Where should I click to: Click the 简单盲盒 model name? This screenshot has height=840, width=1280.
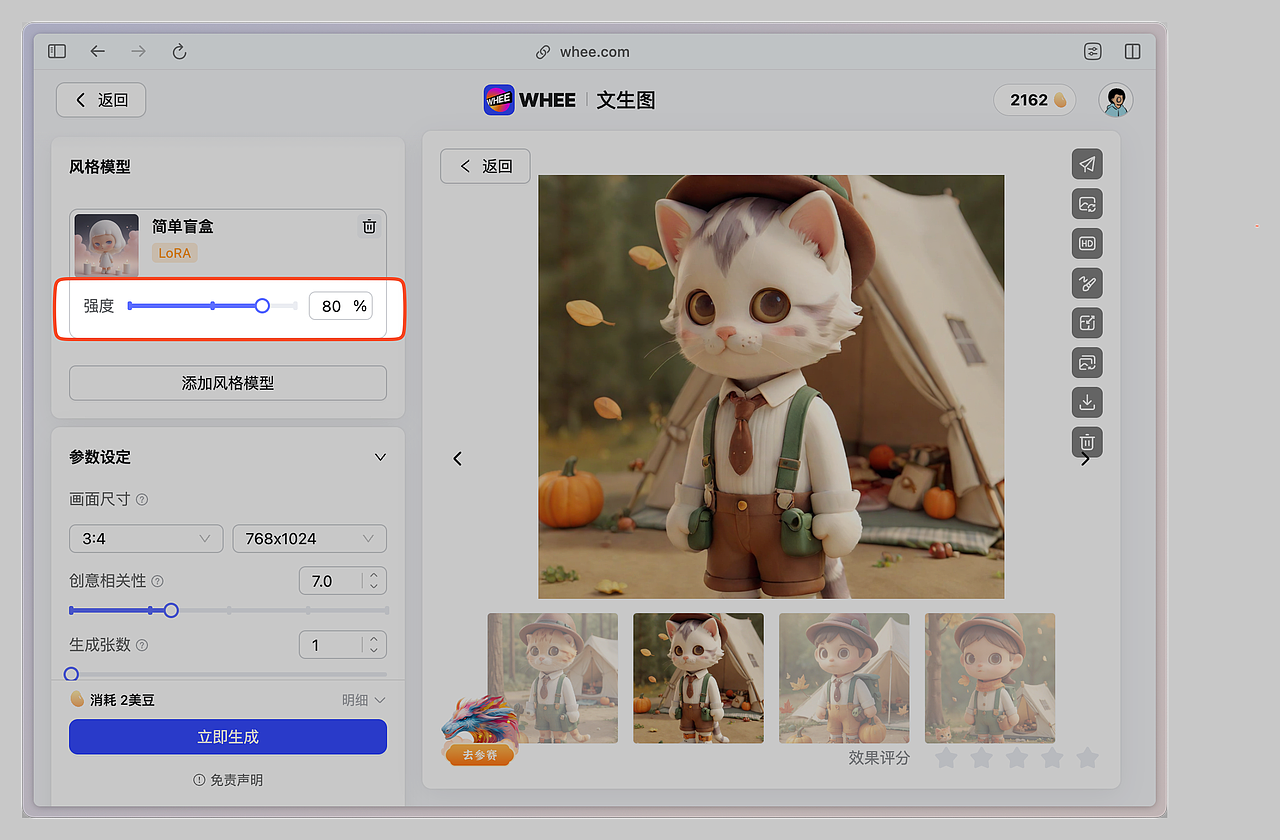(183, 226)
